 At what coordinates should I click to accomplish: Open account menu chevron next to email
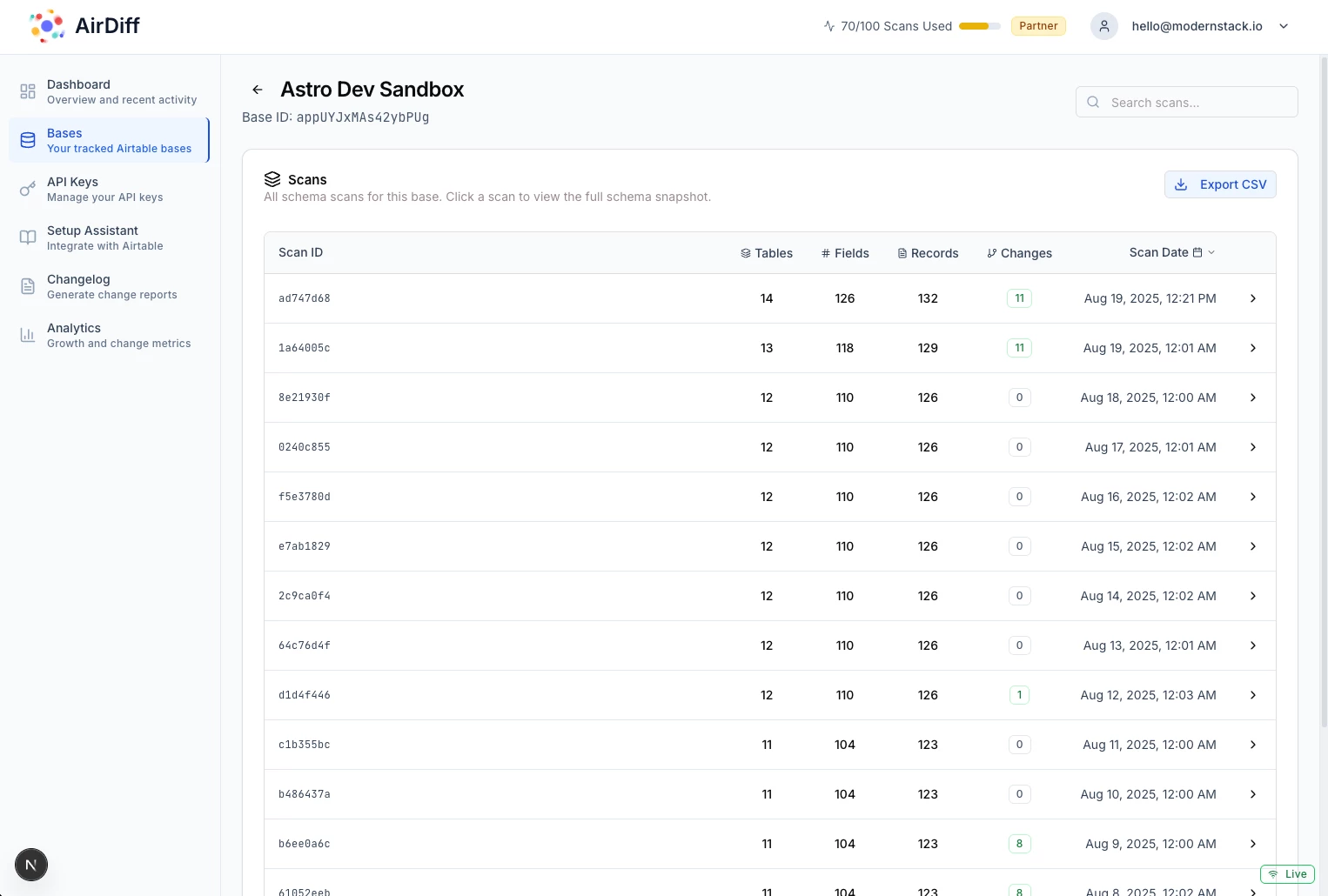tap(1284, 26)
